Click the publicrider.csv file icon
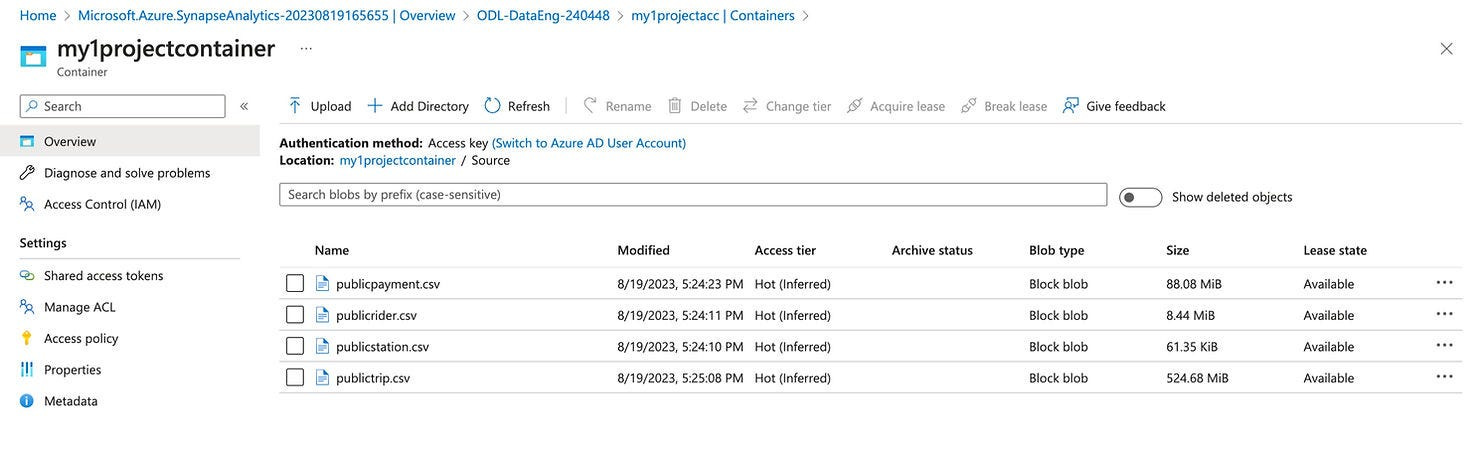 (x=322, y=315)
